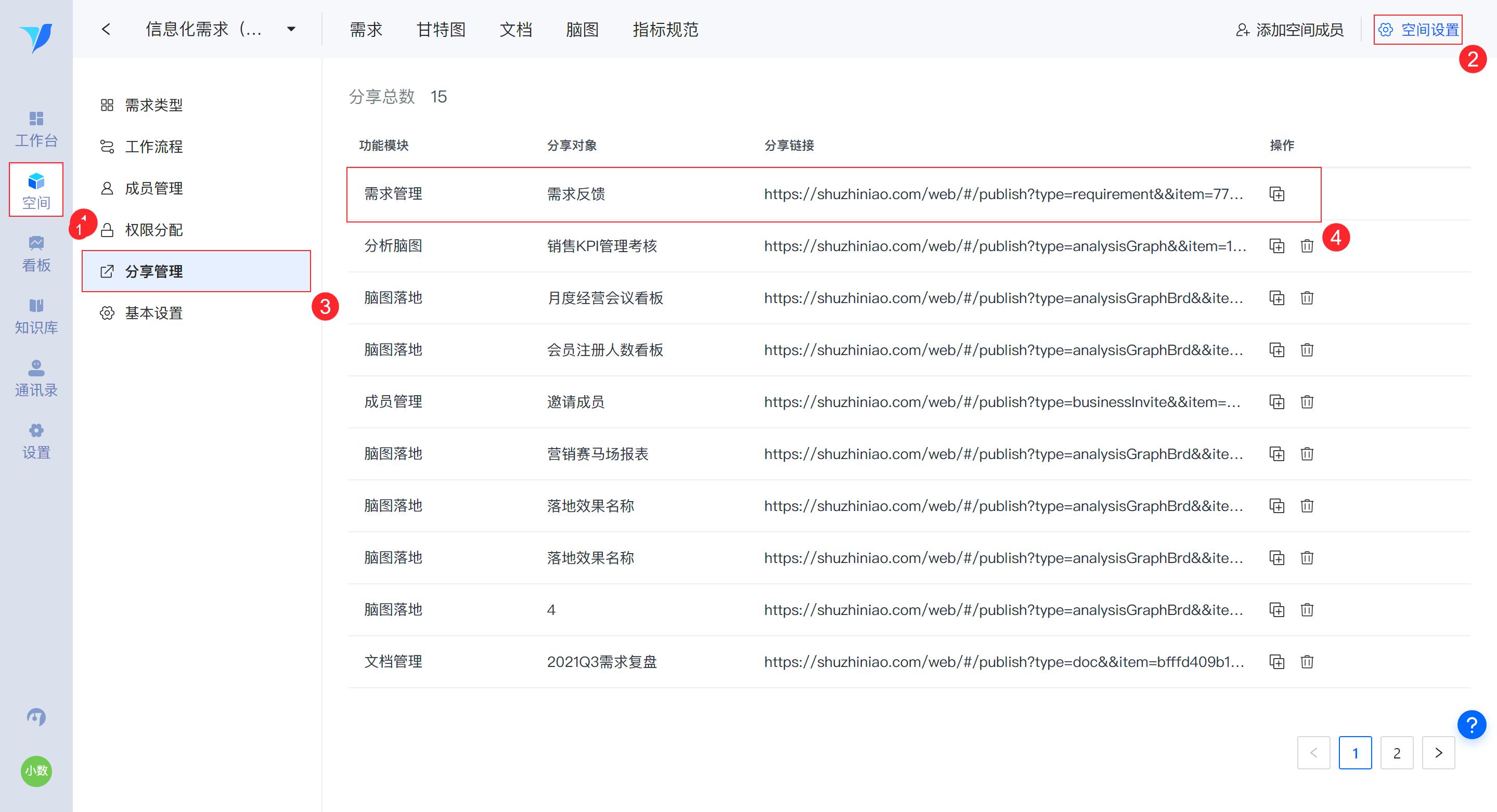Go to the next page arrow

(x=1438, y=753)
